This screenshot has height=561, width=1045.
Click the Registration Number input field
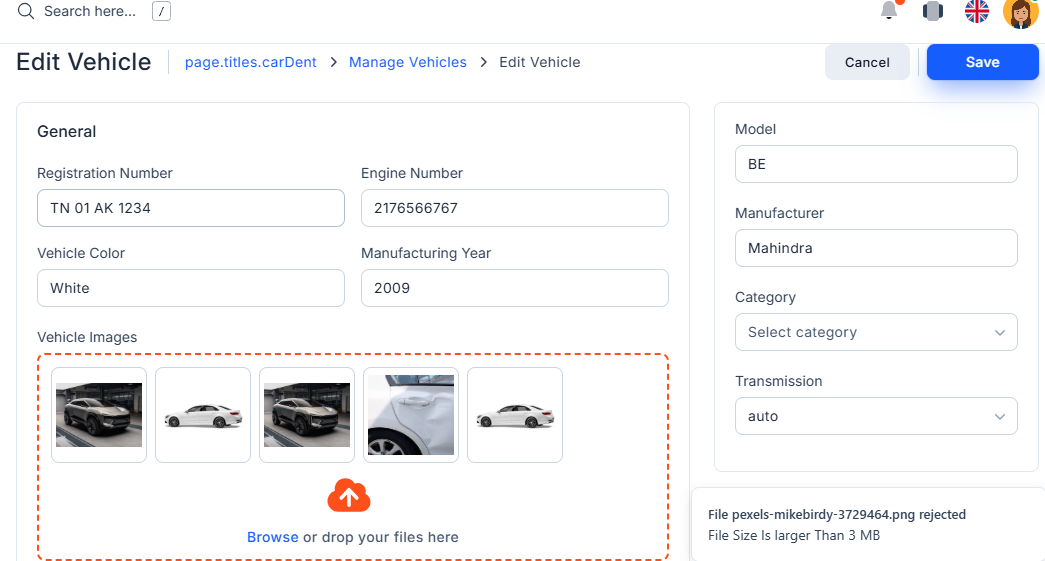point(191,208)
